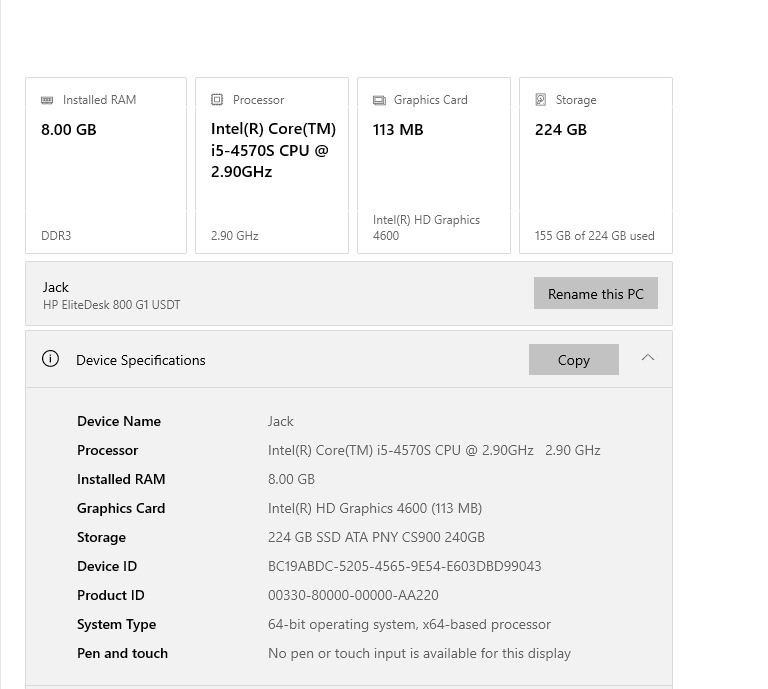Open the Installed RAM 8.00 GB card
The image size is (768, 689).
click(x=106, y=166)
